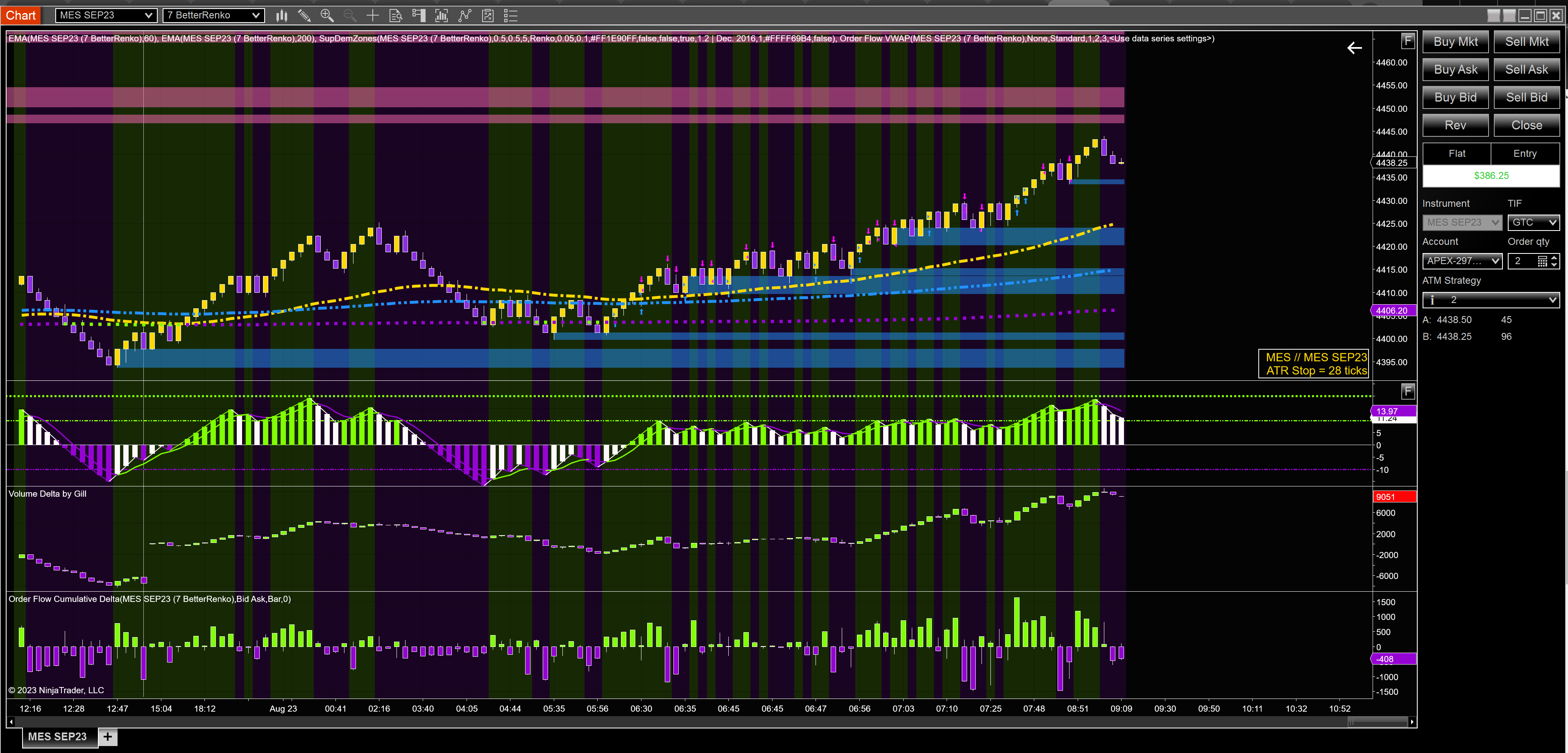
Task: Open the ATM Strategy dropdown
Action: [1491, 300]
